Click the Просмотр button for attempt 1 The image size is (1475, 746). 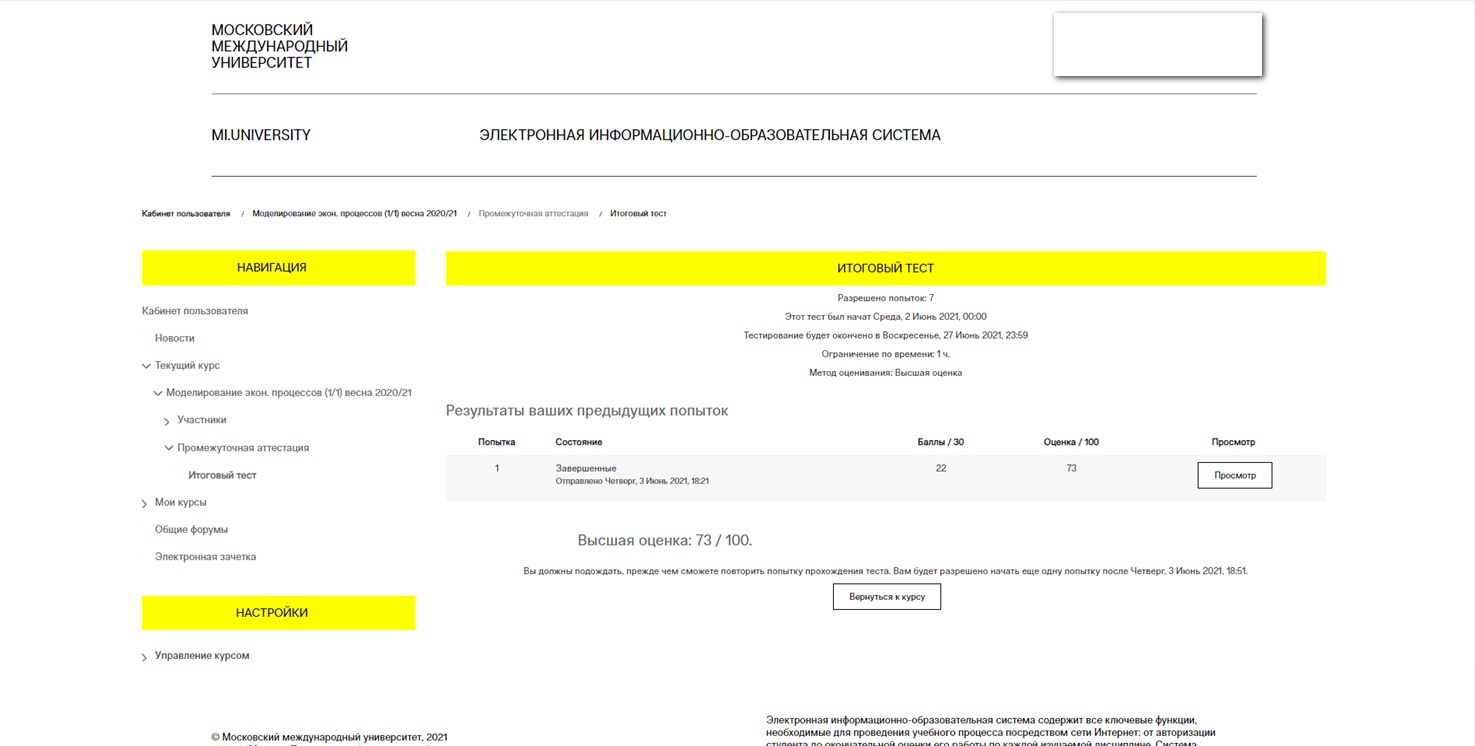(1235, 475)
